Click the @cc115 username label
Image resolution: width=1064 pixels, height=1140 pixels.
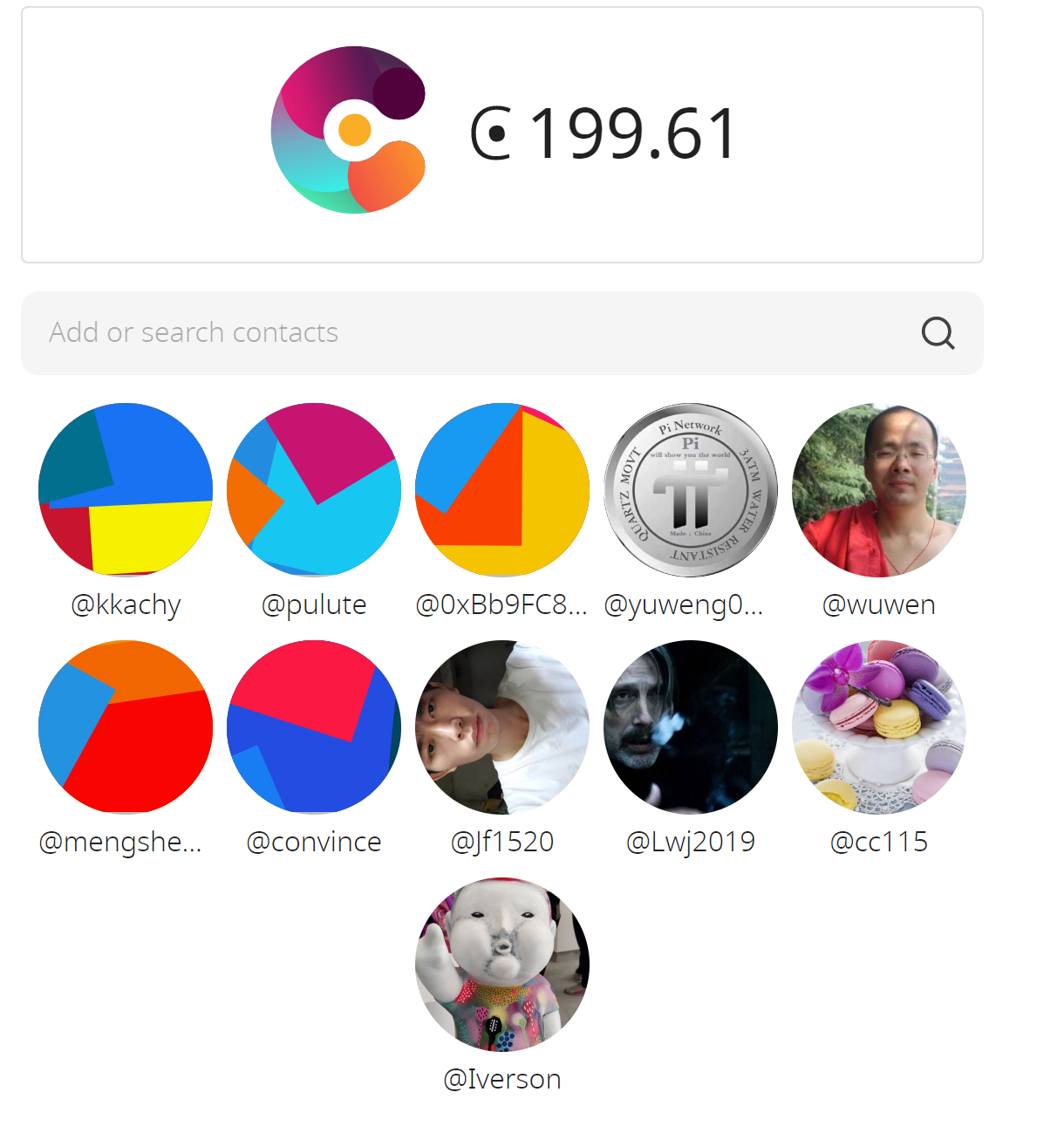point(879,842)
